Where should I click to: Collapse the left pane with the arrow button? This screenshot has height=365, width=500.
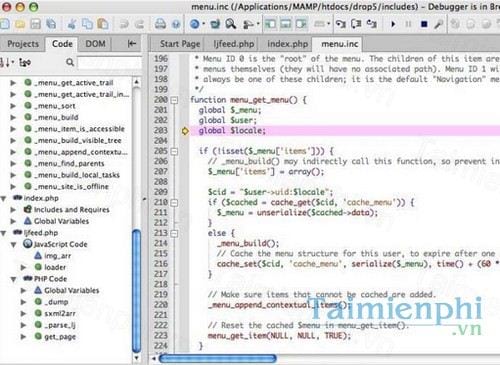coord(132,44)
